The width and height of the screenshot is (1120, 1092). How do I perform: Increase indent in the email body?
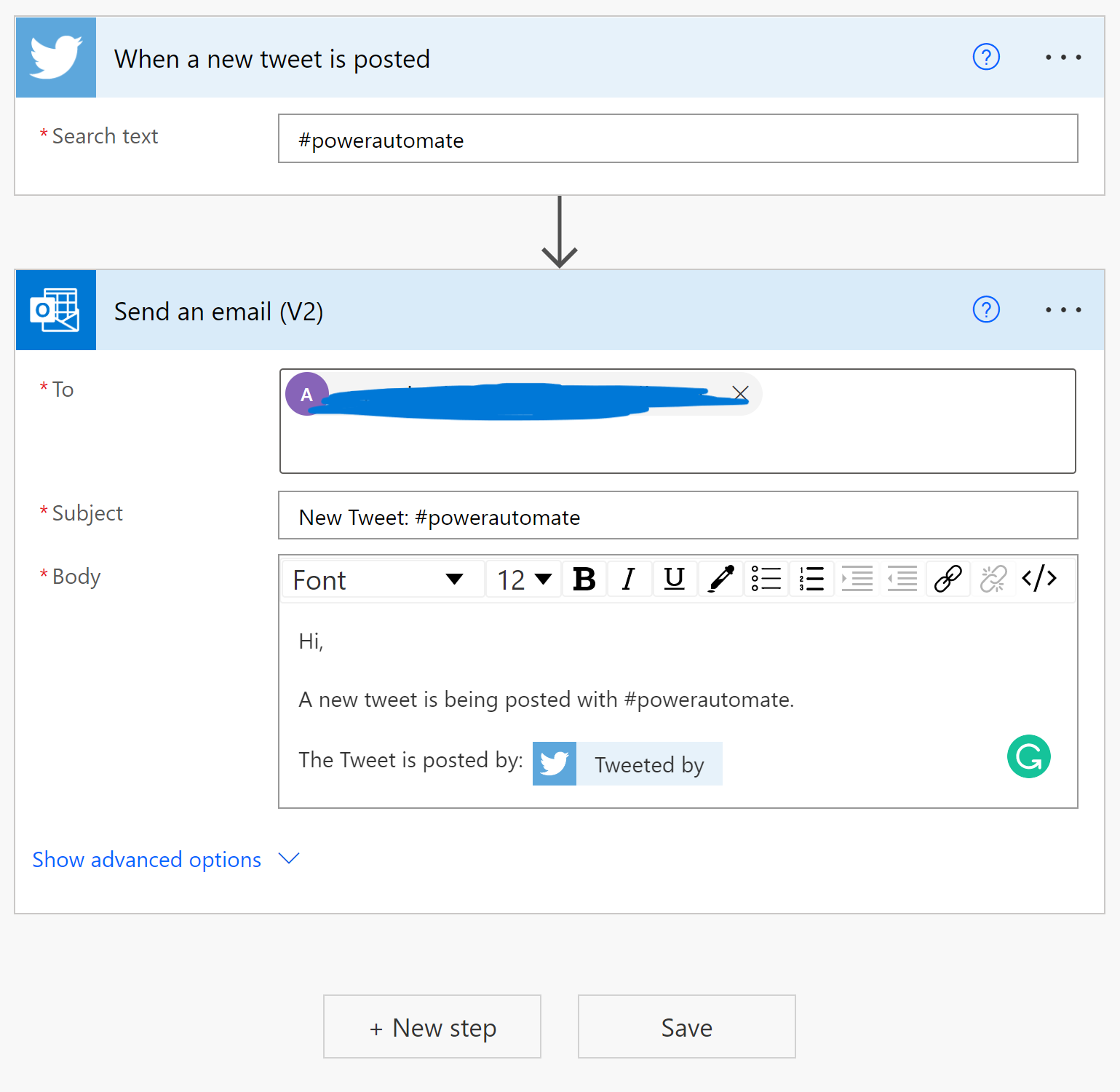[x=857, y=579]
